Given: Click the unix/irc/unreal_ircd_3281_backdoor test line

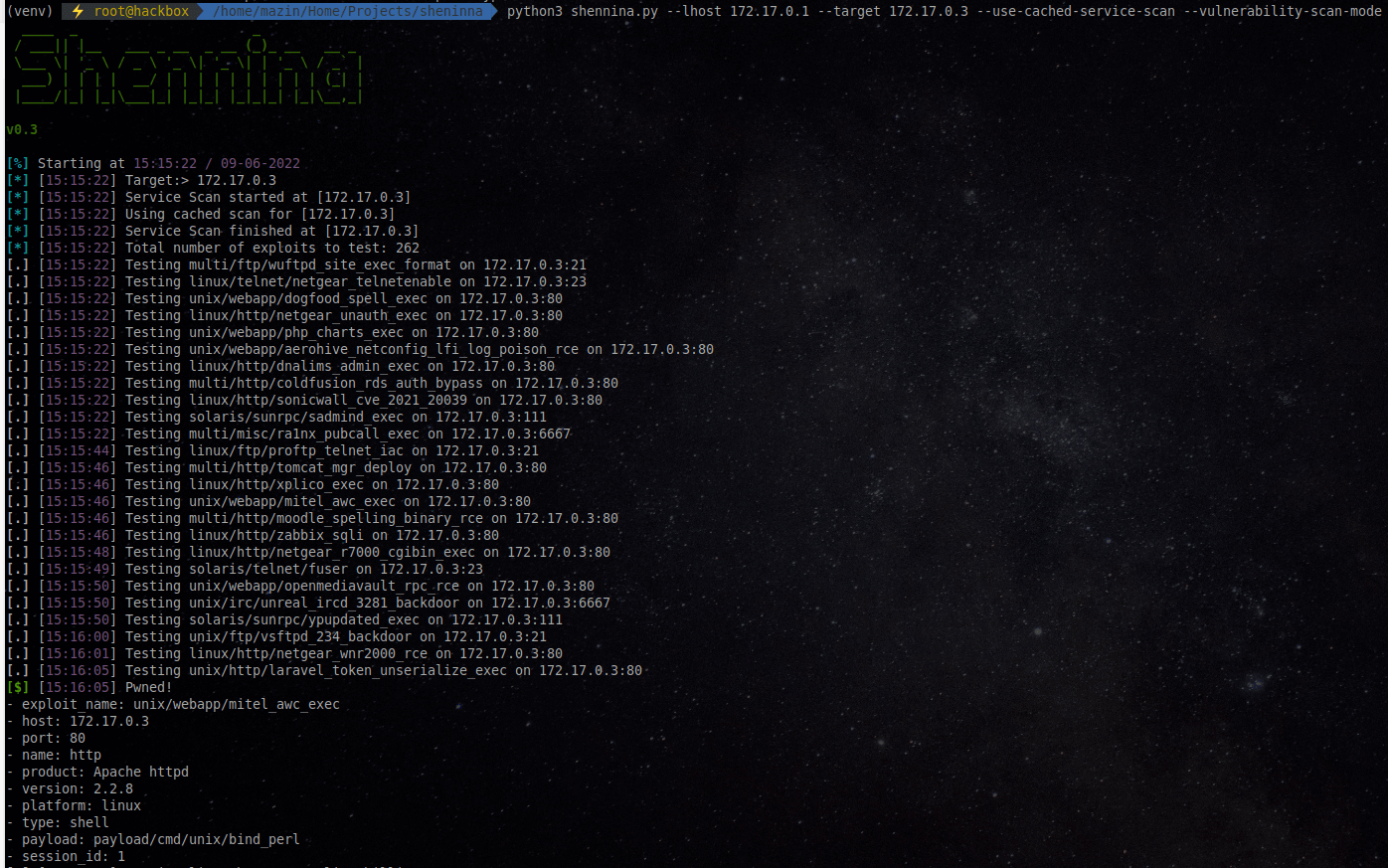Looking at the screenshot, I should (308, 603).
